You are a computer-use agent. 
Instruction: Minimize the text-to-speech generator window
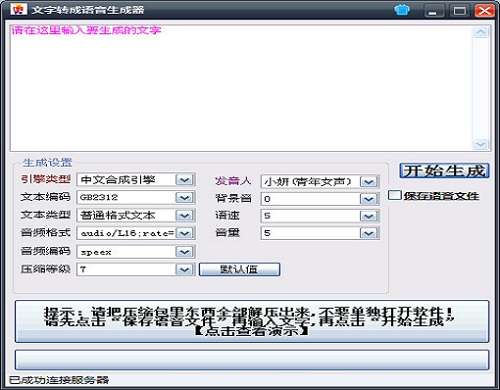point(434,11)
